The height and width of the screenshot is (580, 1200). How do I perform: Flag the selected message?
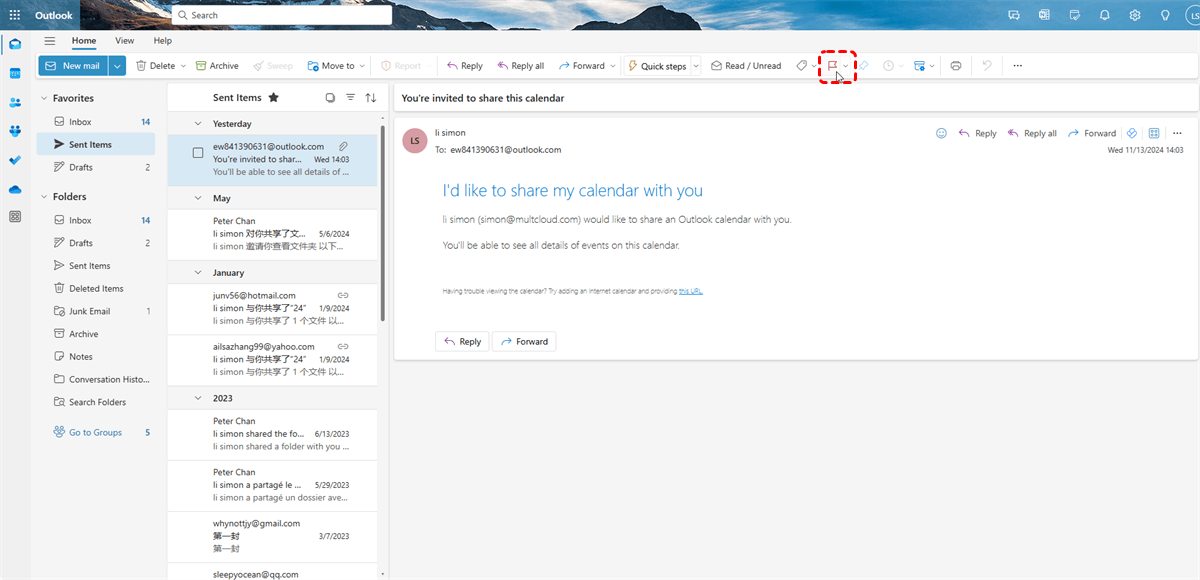(x=832, y=66)
